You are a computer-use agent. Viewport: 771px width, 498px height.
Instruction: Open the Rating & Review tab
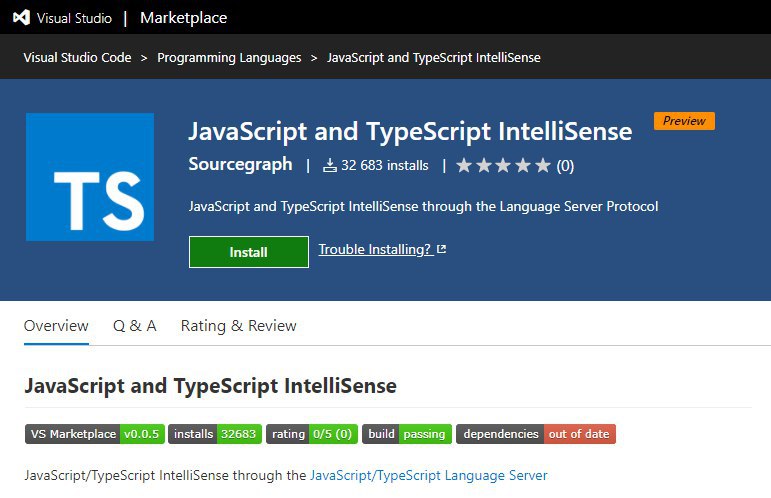coord(238,326)
